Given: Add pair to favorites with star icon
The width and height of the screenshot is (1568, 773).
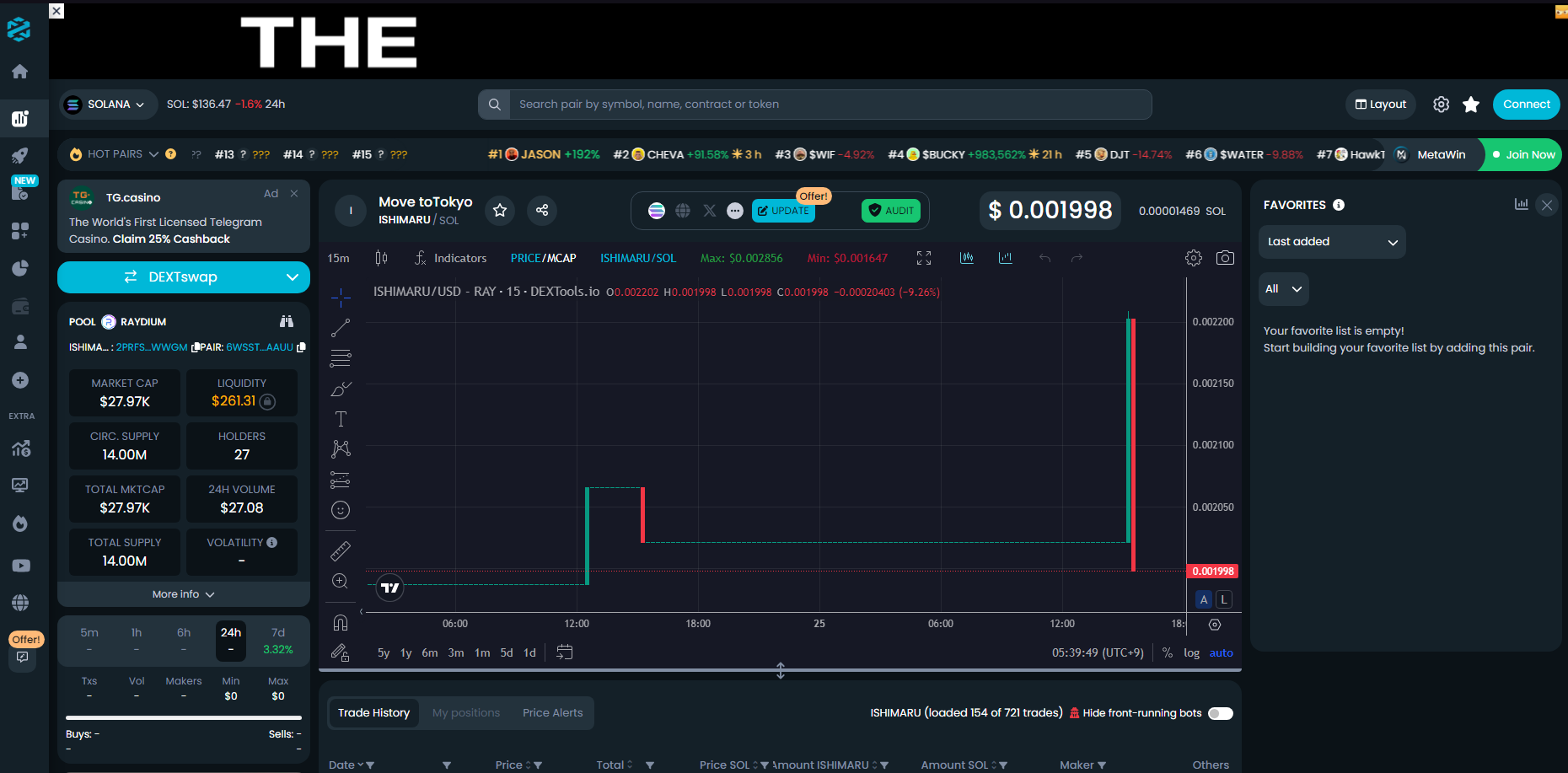Looking at the screenshot, I should [500, 210].
